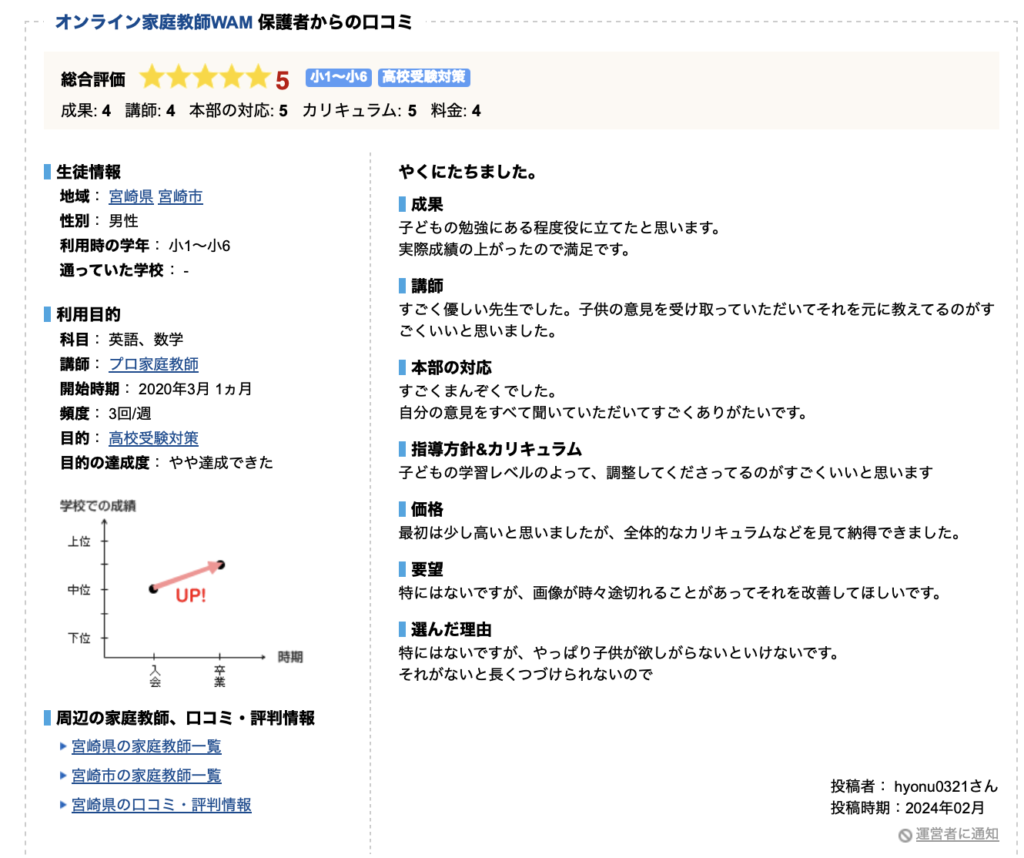Click the poster name hyonu0321さん
1024x858 pixels.
[x=946, y=786]
